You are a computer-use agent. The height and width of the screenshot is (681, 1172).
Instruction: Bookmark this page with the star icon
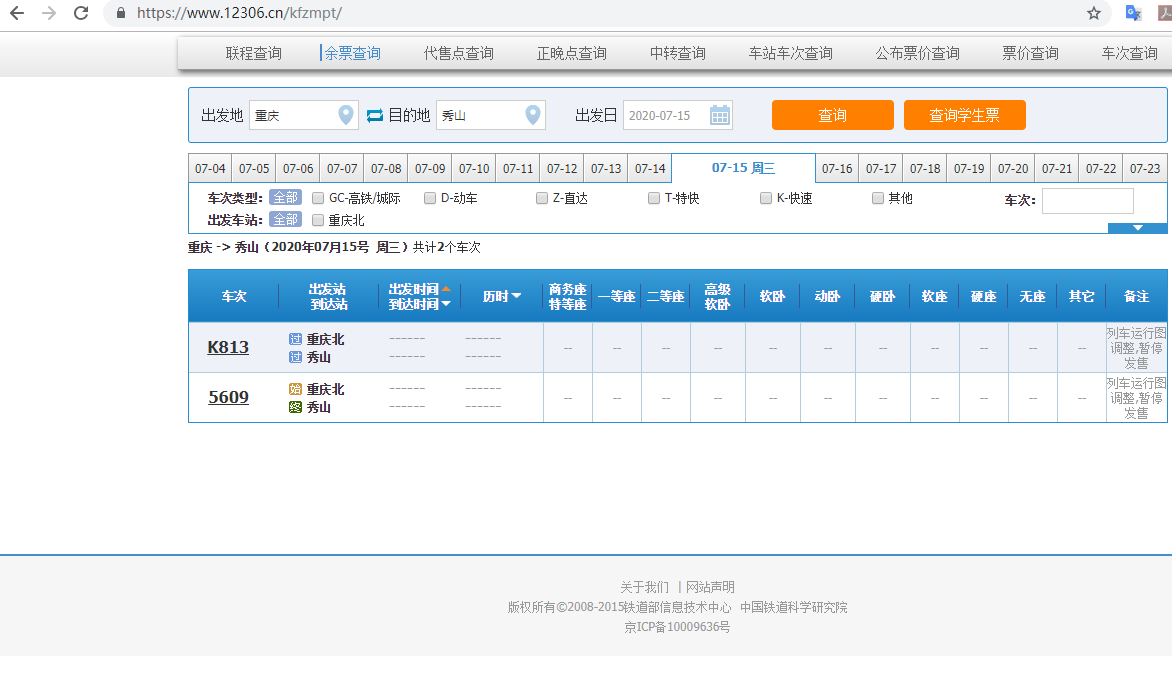pyautogui.click(x=1094, y=13)
